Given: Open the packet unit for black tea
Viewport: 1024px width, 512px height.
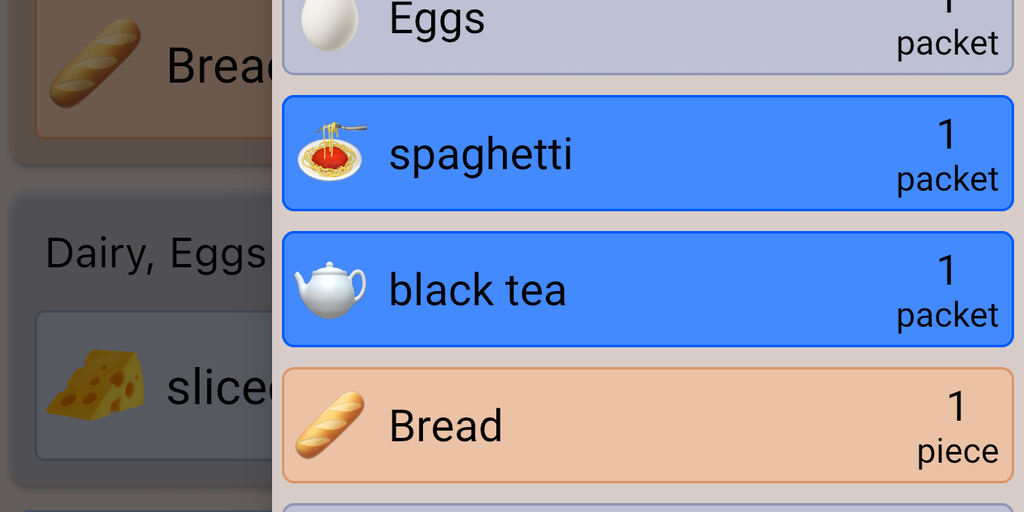Looking at the screenshot, I should pyautogui.click(x=947, y=316).
